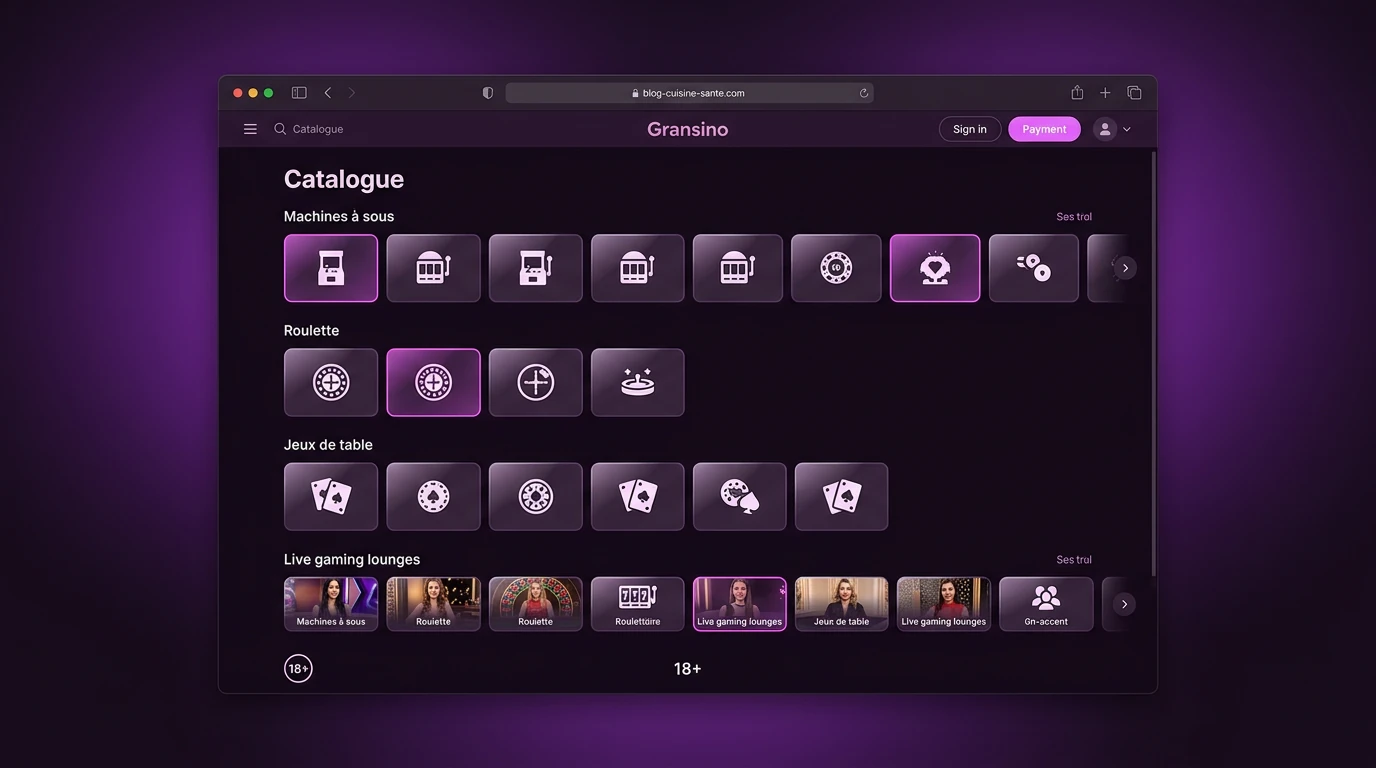Click the coins slot machine tile
This screenshot has width=1376, height=768.
tap(1034, 268)
